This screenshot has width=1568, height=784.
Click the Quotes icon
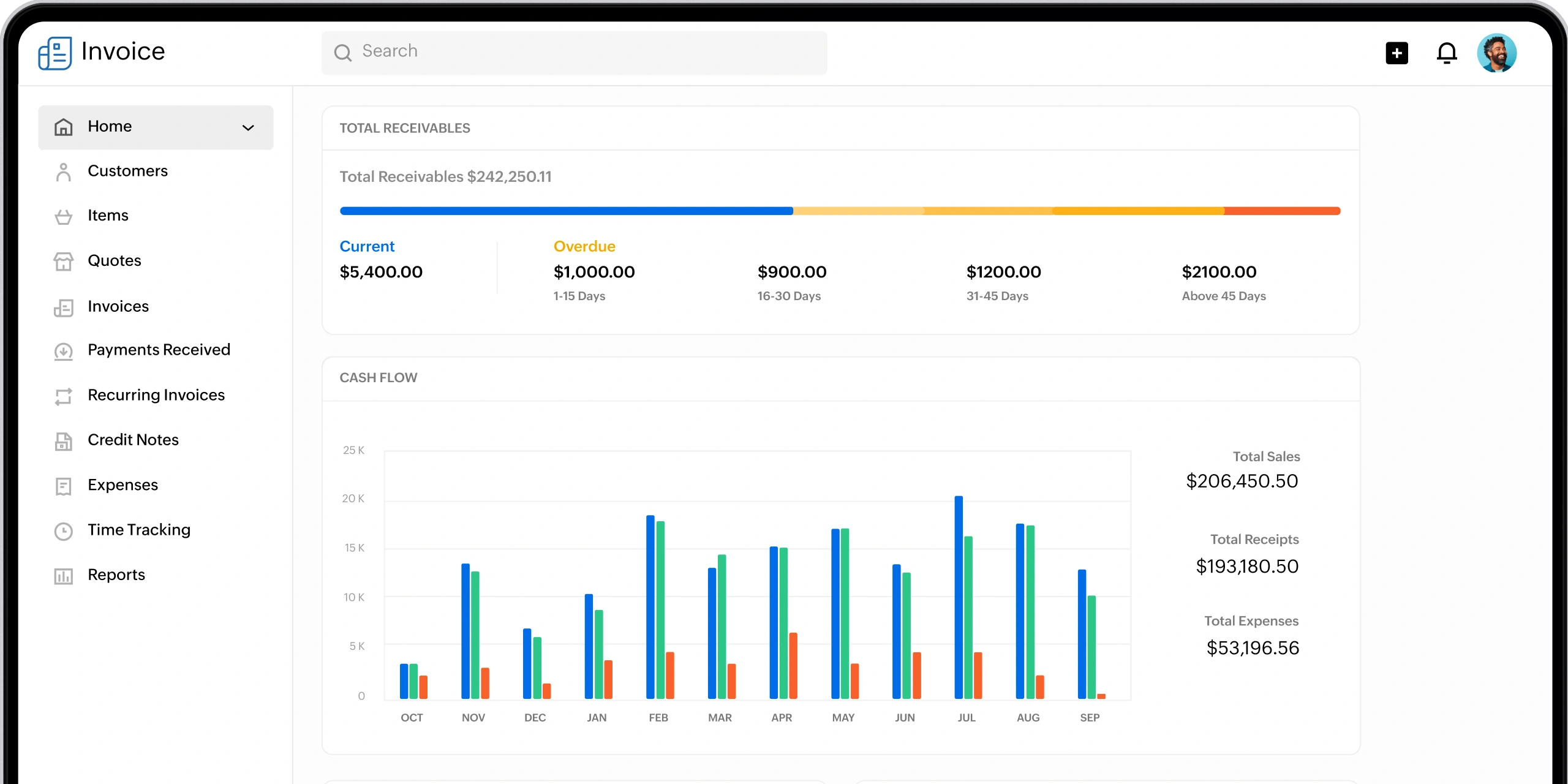[x=64, y=261]
